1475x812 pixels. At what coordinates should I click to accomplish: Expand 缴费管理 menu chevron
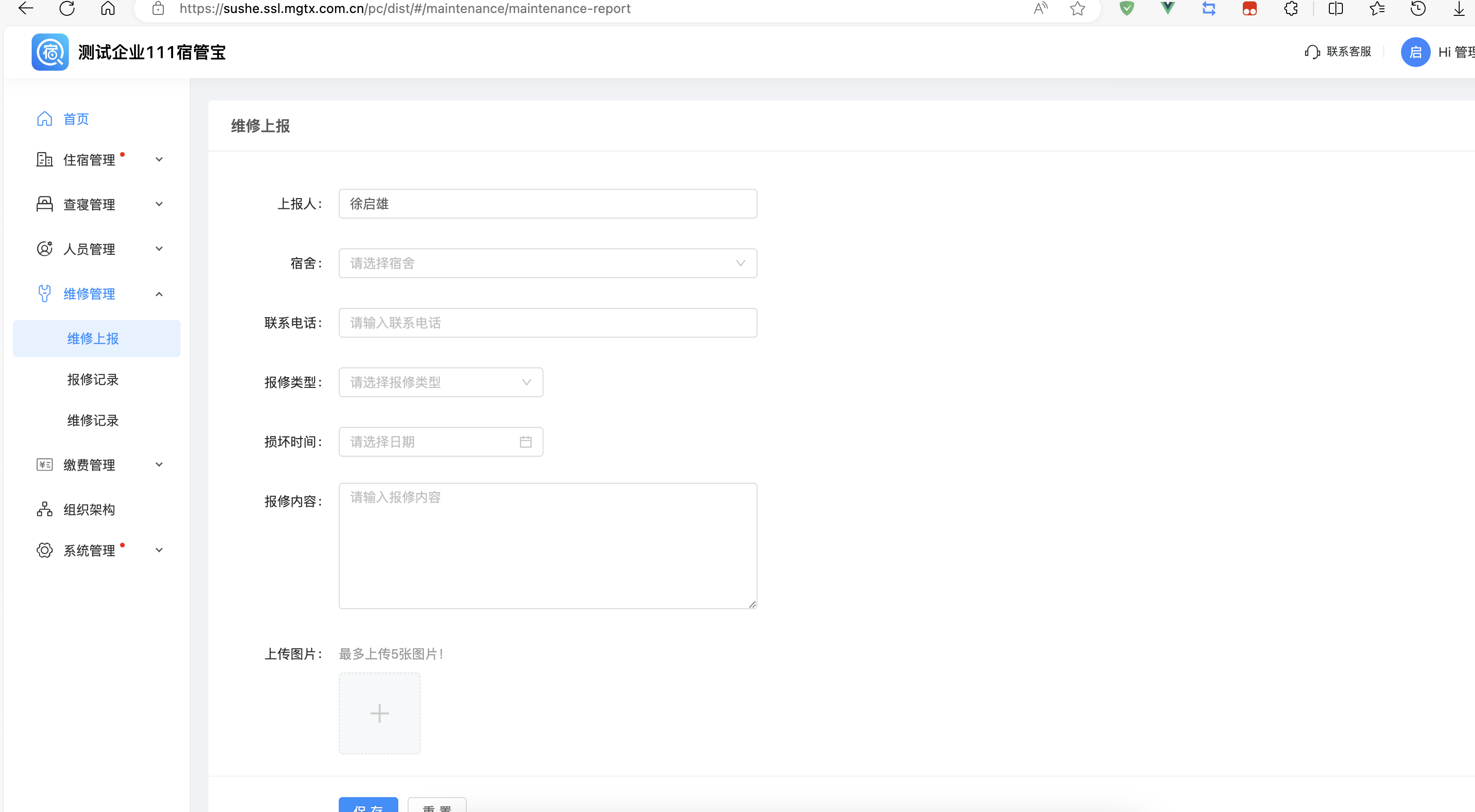159,464
